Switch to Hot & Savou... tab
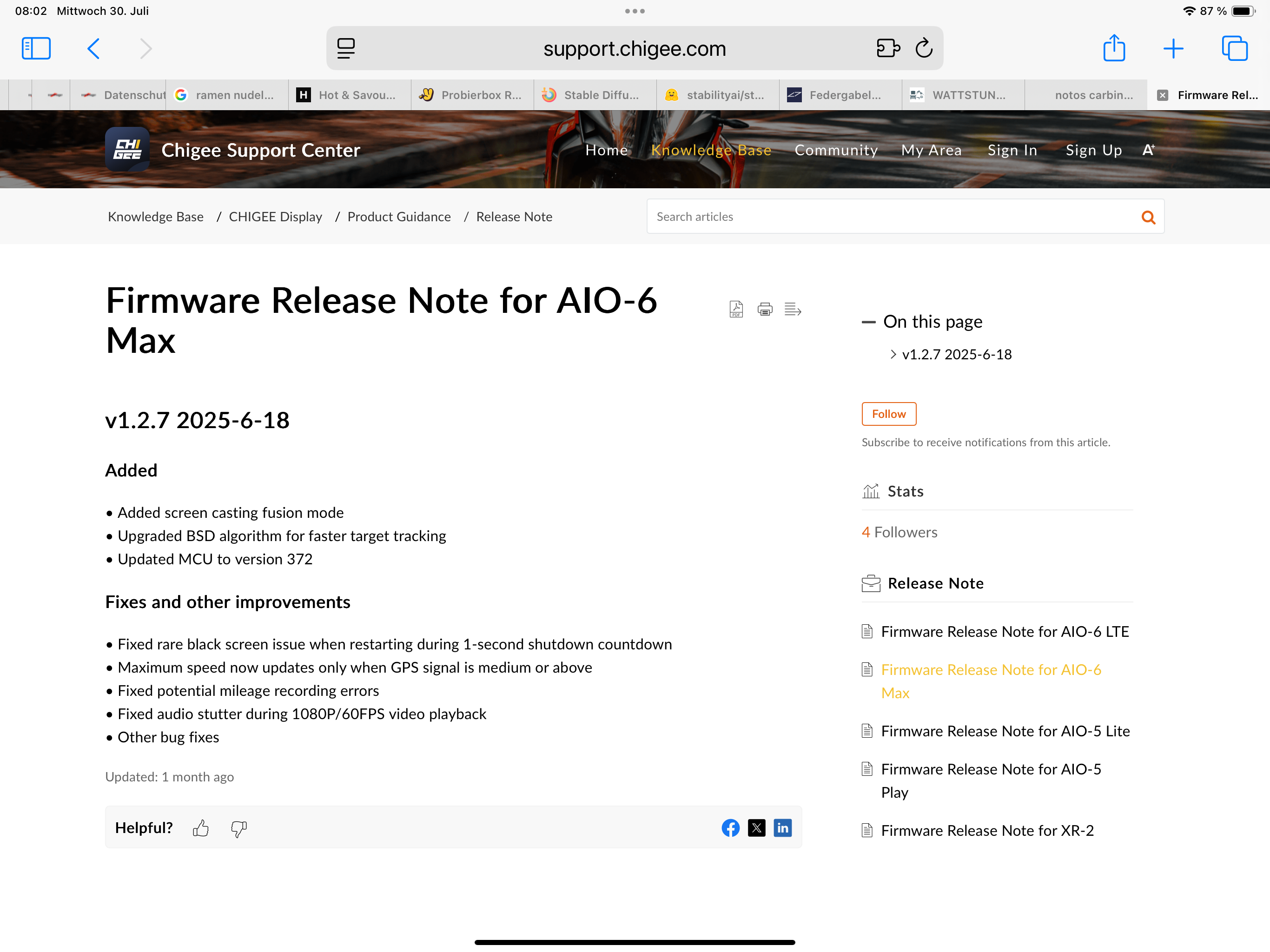 [x=350, y=95]
